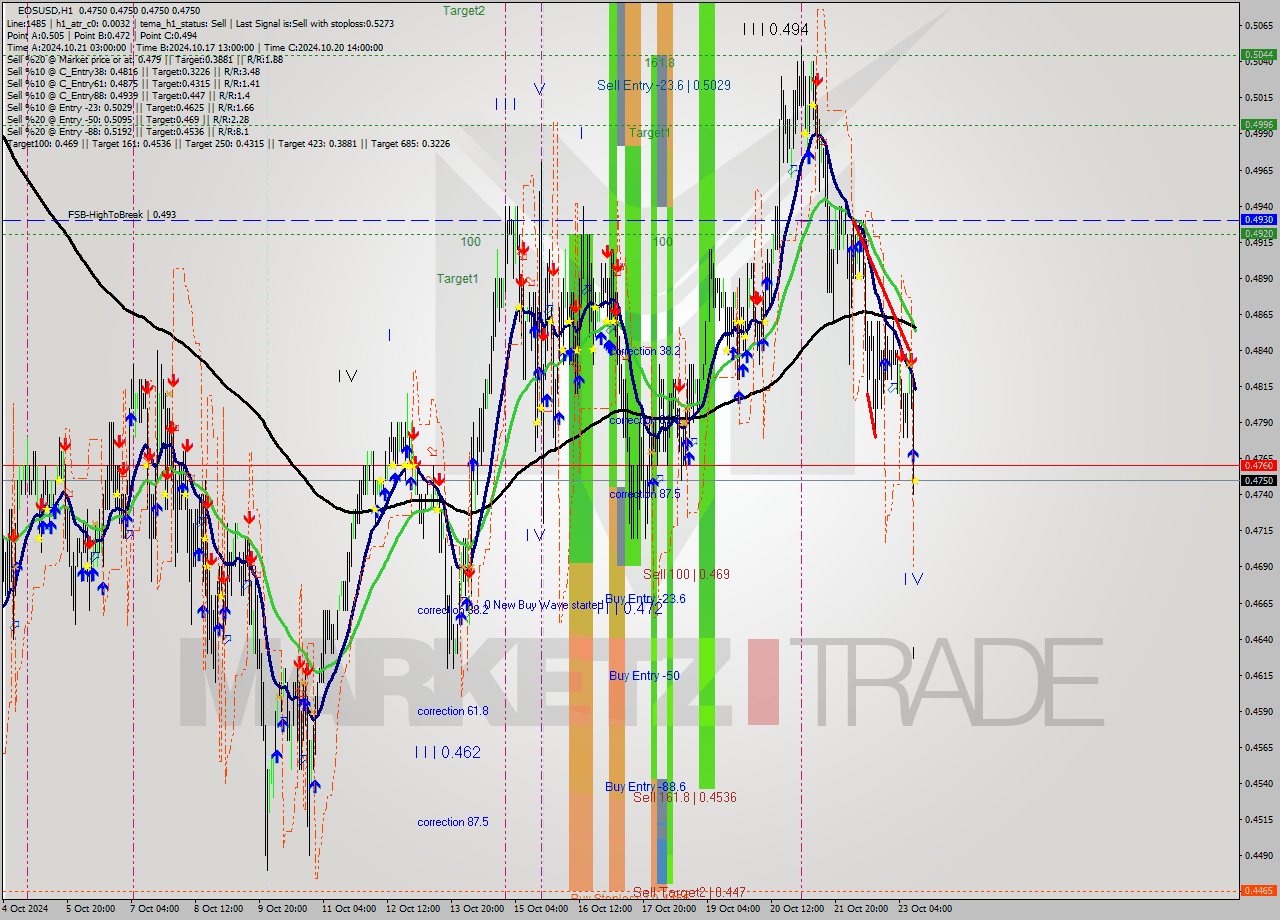Viewport: 1280px width, 920px height.
Task: Select the '23 Oct 04:00' time label
Action: pos(925,909)
